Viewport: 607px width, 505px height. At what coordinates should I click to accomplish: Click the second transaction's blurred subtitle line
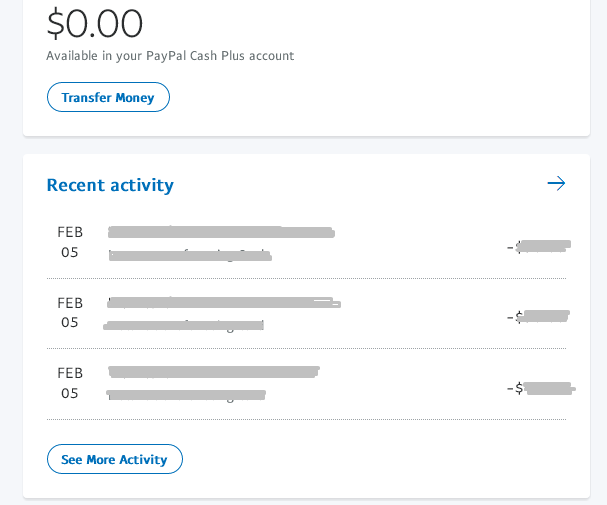pos(185,325)
